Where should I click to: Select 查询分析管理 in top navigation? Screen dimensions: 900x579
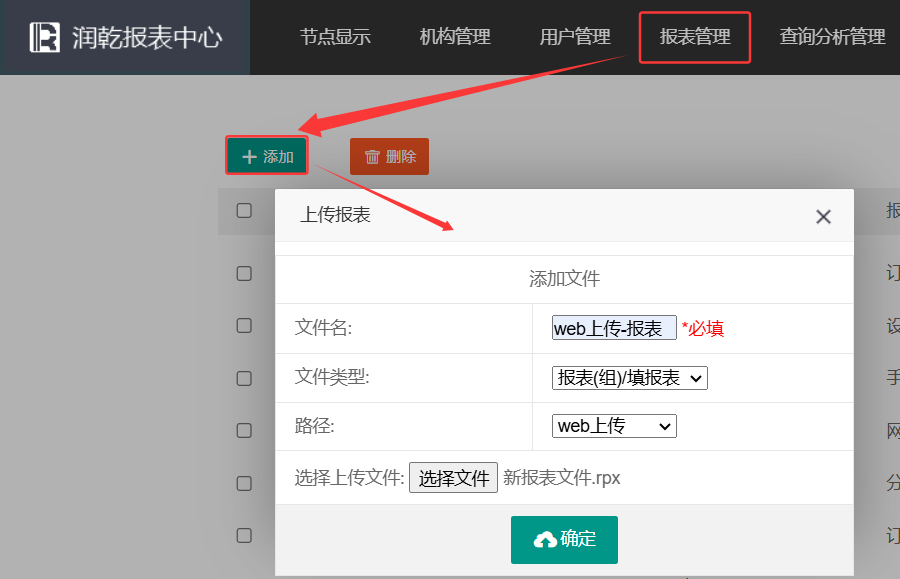pos(832,37)
